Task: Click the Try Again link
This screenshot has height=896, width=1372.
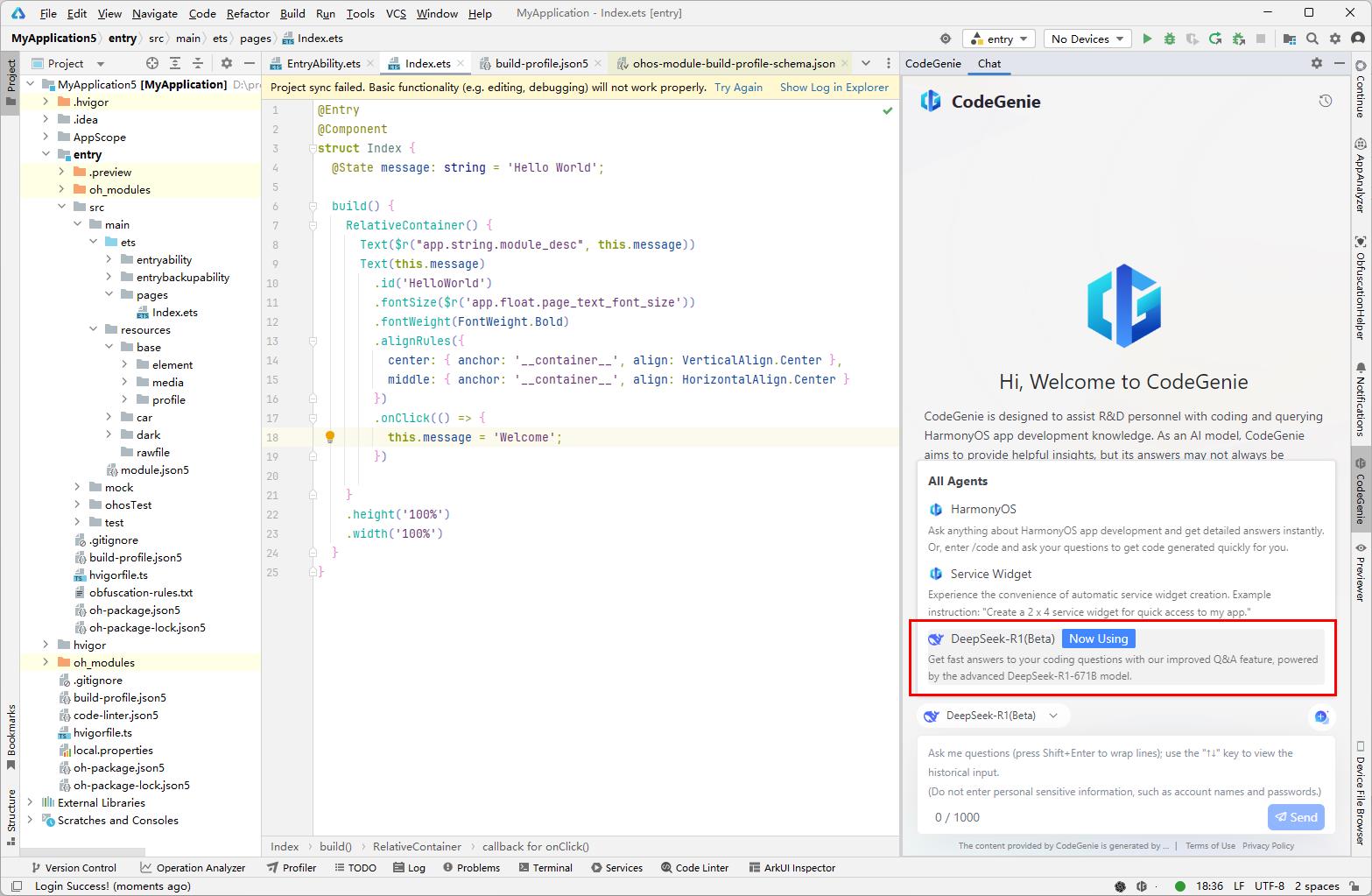Action: coord(738,88)
